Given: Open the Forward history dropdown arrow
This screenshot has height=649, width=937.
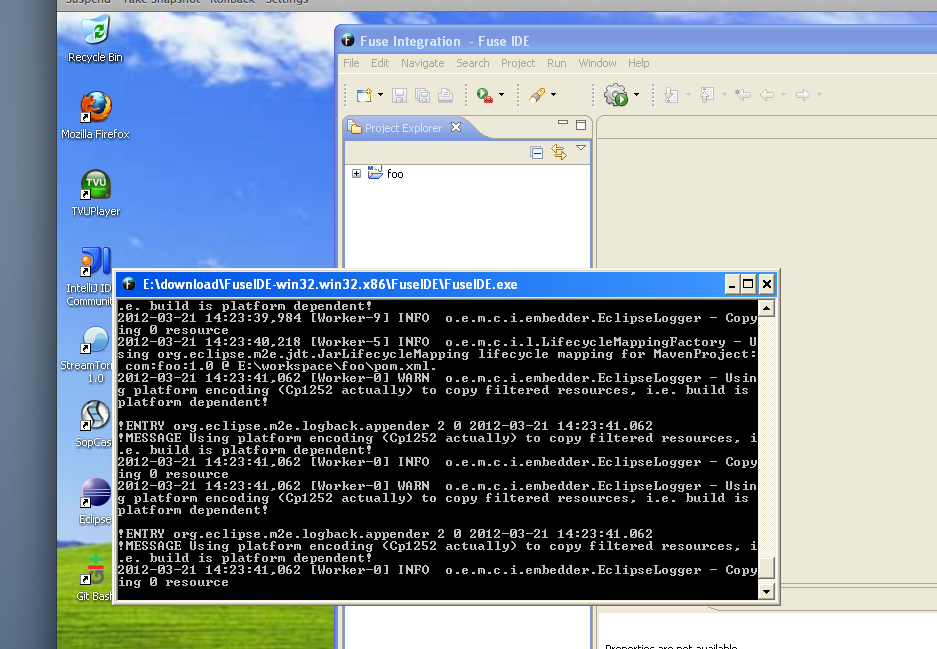Looking at the screenshot, I should click(x=819, y=94).
